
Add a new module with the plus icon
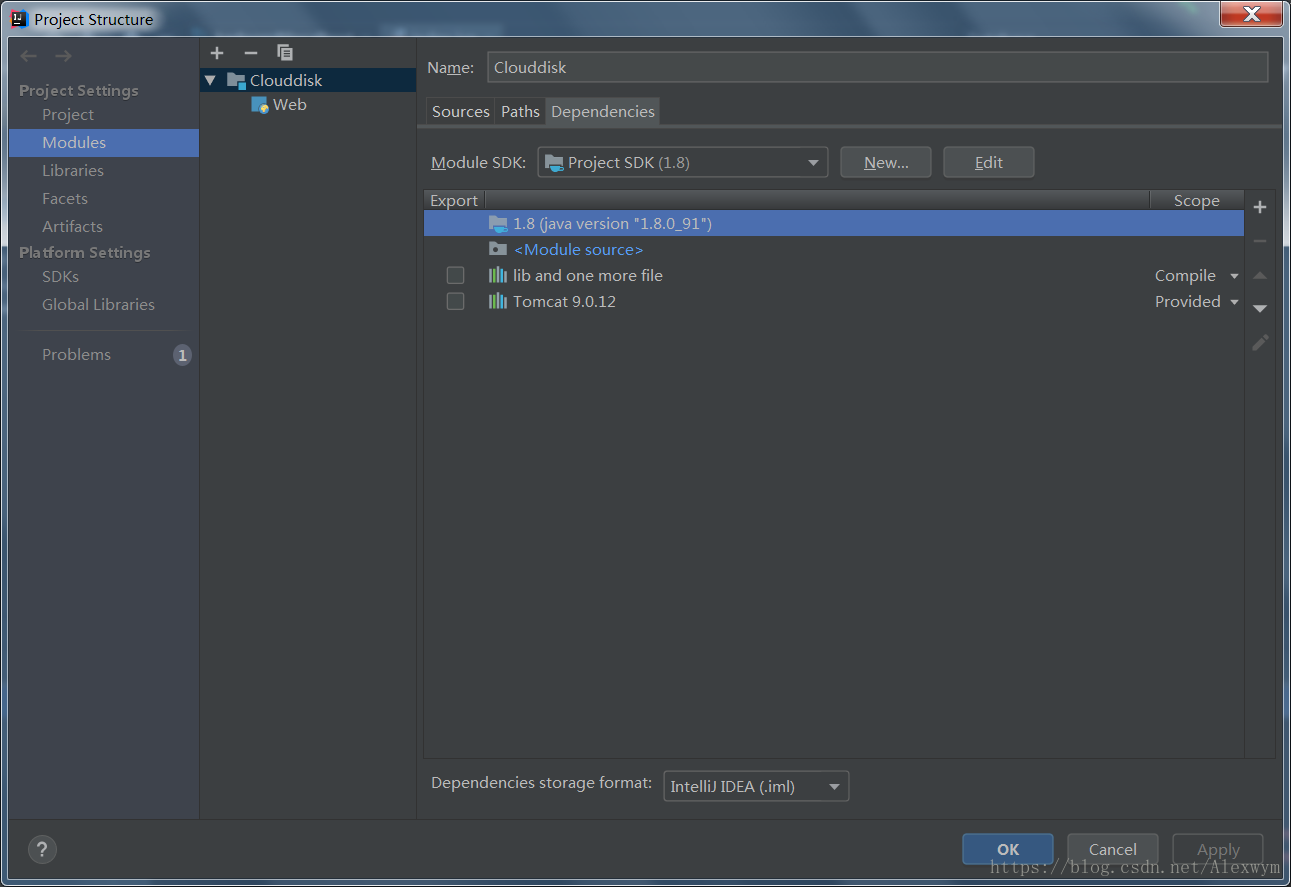click(217, 53)
